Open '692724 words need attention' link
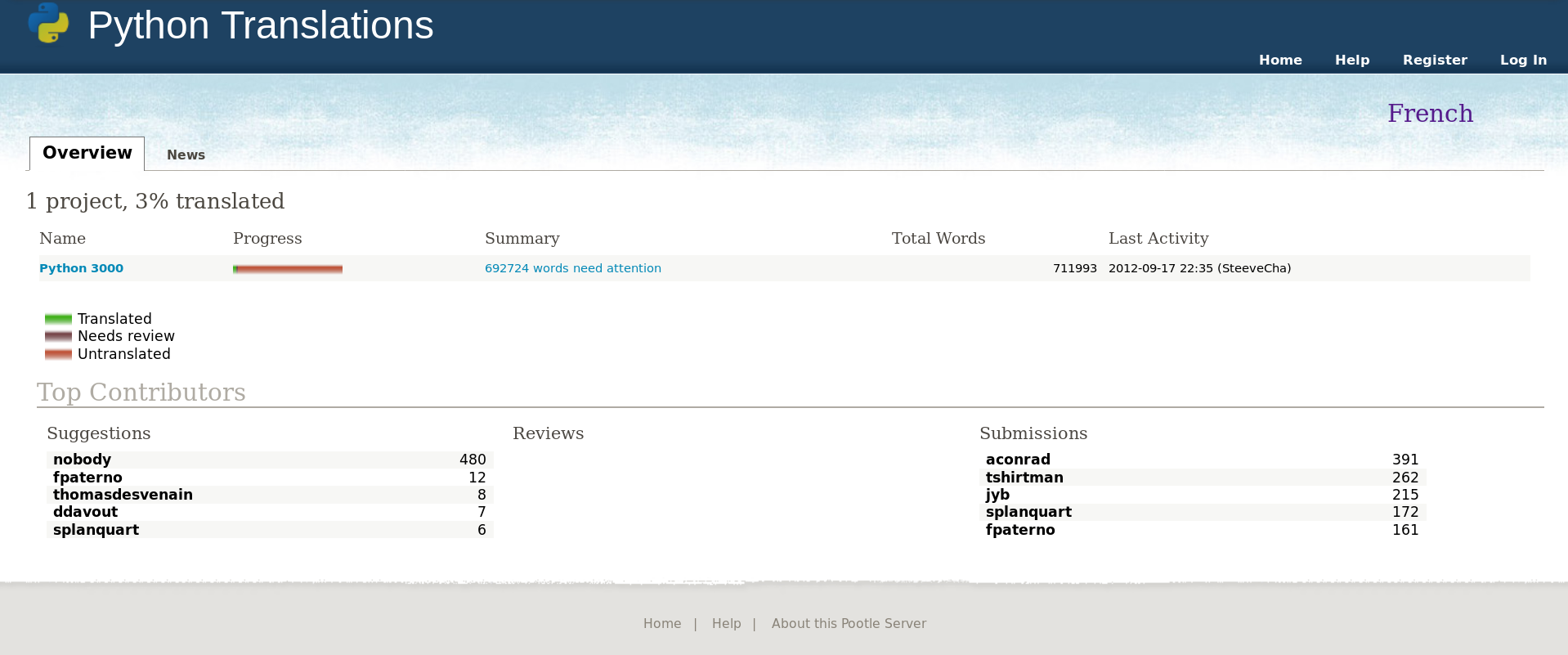 coord(573,268)
